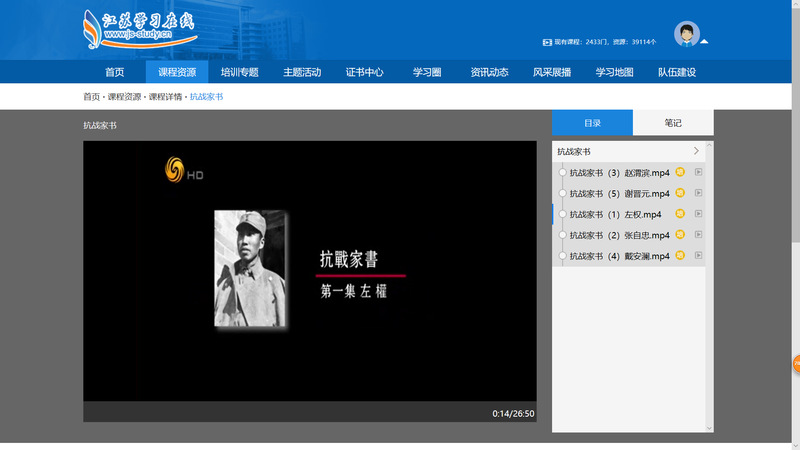Click the Jiangsu Study Online site logo
Image resolution: width=800 pixels, height=450 pixels.
[x=139, y=29]
